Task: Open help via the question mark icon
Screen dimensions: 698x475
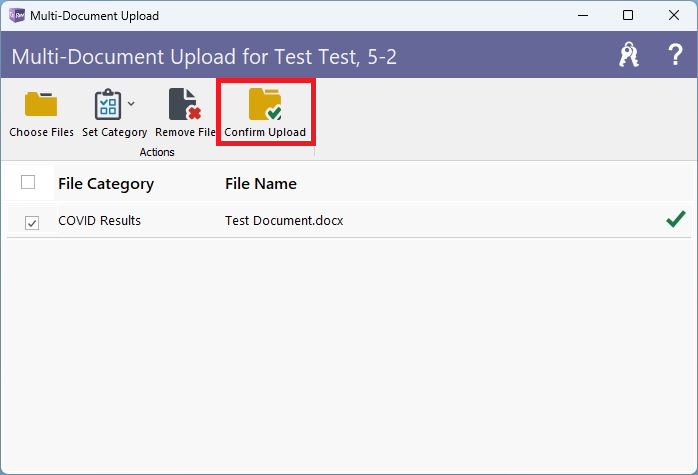Action: pos(675,55)
